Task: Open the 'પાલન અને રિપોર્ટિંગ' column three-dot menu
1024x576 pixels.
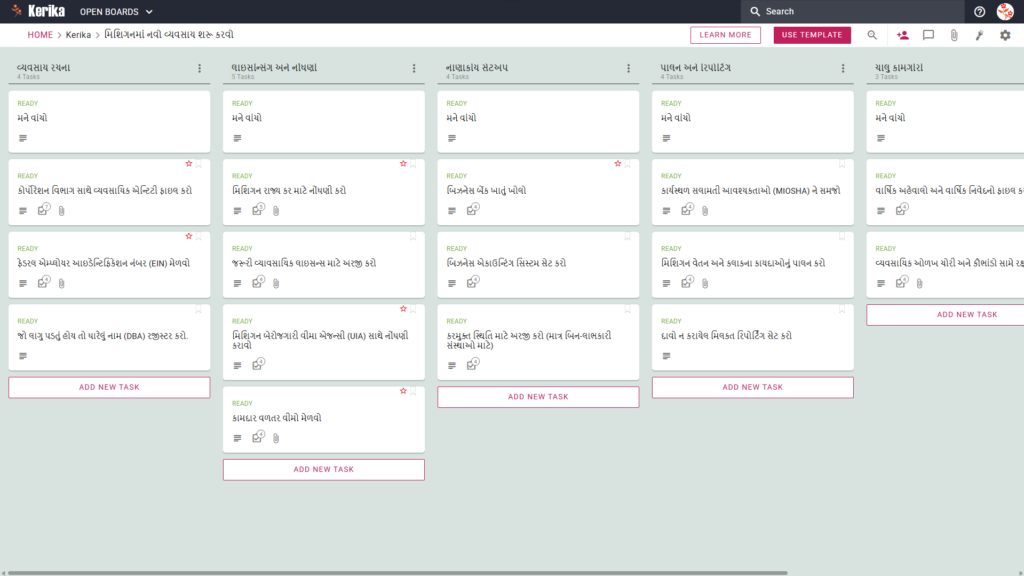Action: (x=843, y=68)
